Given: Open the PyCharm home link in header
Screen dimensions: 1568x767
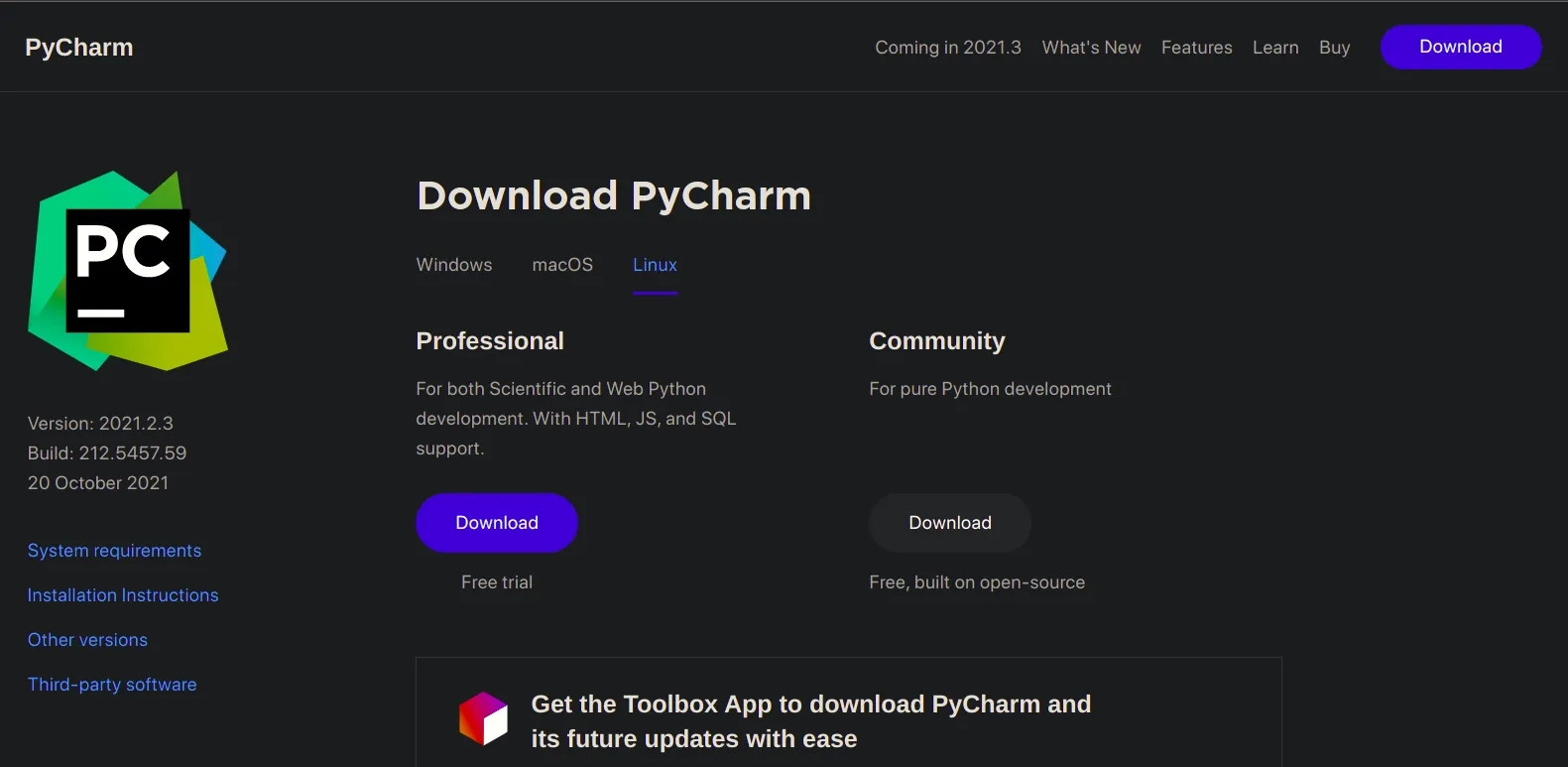Looking at the screenshot, I should click(x=79, y=48).
